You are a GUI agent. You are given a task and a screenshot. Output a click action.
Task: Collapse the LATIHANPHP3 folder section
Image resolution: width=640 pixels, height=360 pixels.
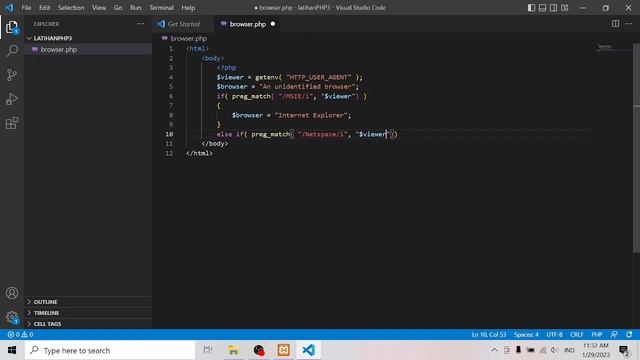88,38
